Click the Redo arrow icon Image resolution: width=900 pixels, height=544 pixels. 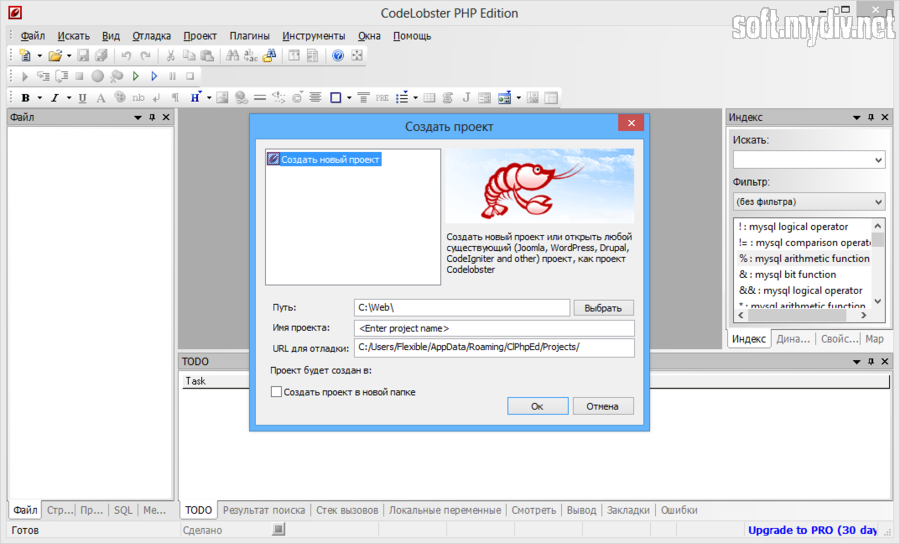[x=145, y=56]
